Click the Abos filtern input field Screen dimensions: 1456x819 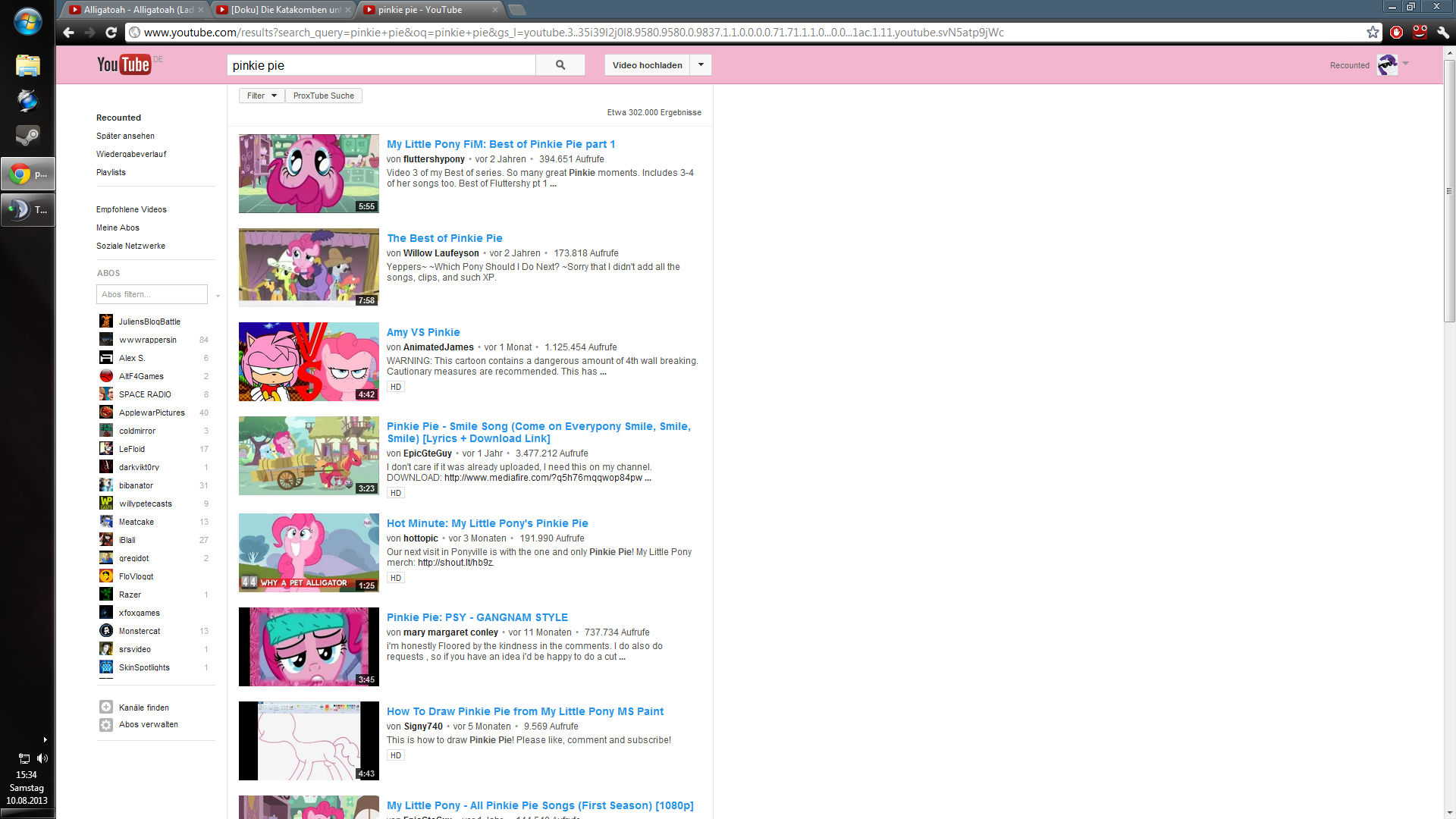[x=152, y=294]
